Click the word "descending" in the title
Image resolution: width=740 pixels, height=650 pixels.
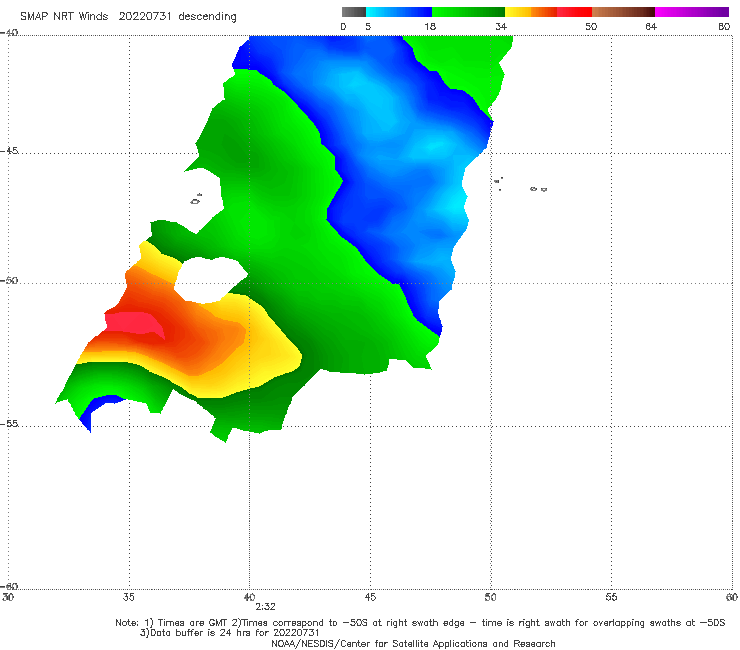(207, 17)
